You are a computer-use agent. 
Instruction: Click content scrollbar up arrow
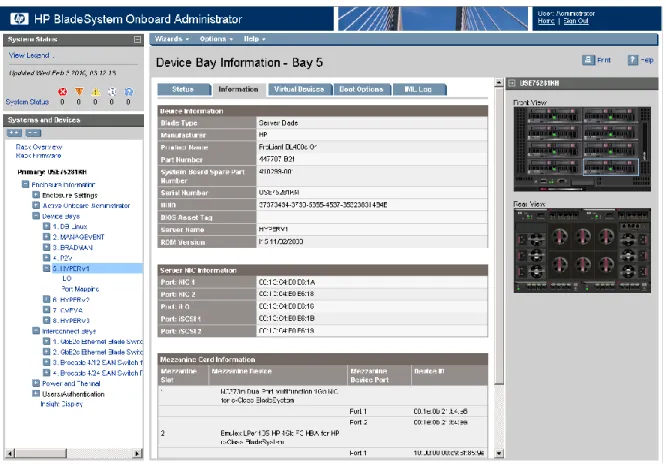(499, 82)
